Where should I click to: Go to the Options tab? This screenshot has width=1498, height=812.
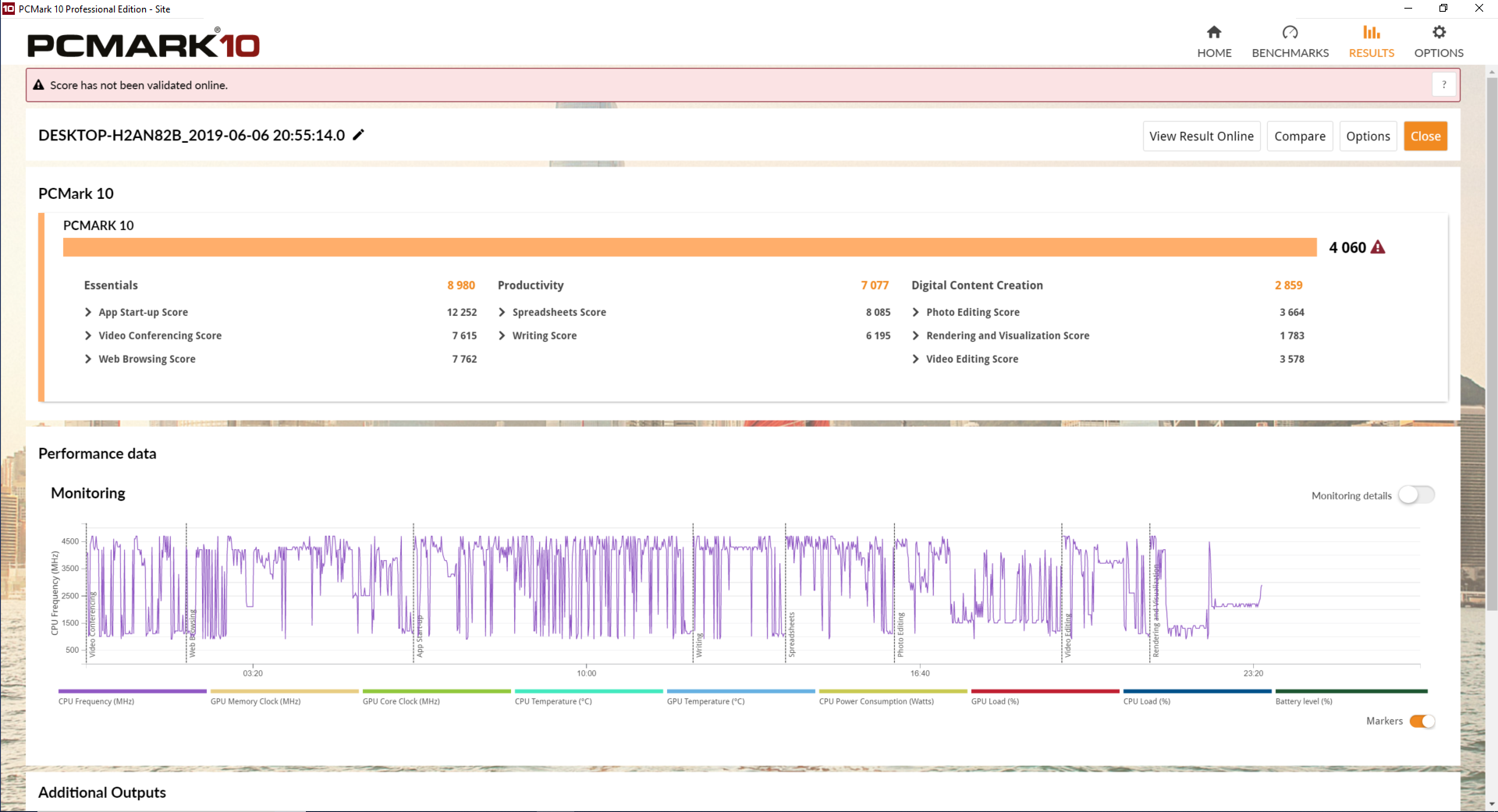(1439, 42)
